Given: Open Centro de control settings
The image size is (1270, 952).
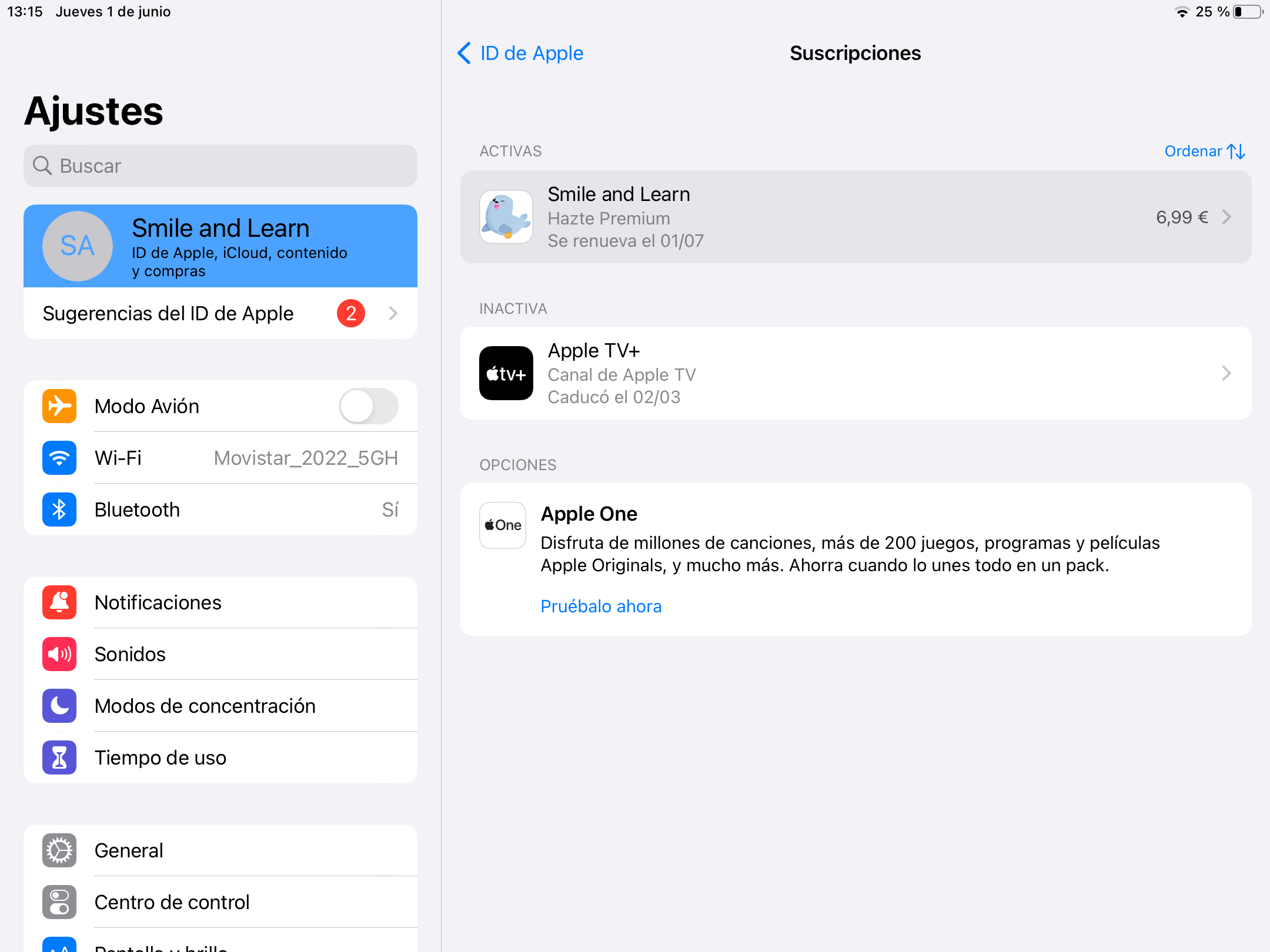Looking at the screenshot, I should tap(220, 902).
